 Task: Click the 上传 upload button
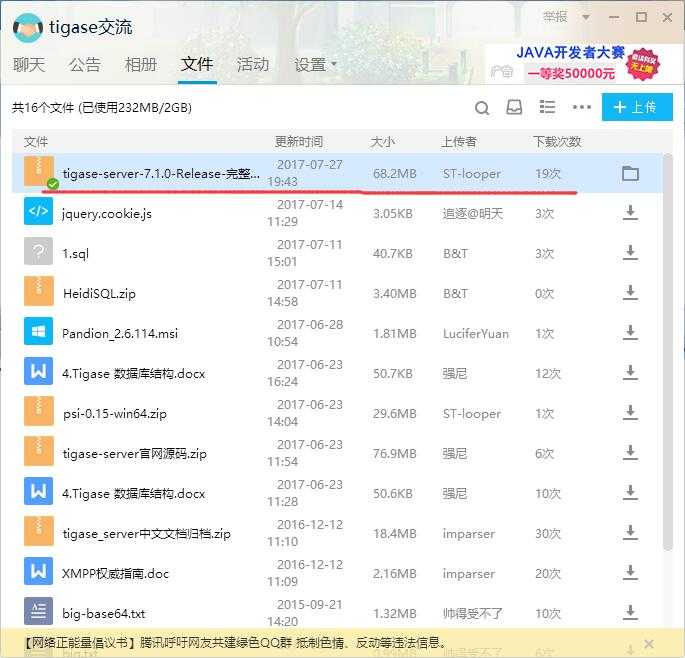[x=637, y=107]
